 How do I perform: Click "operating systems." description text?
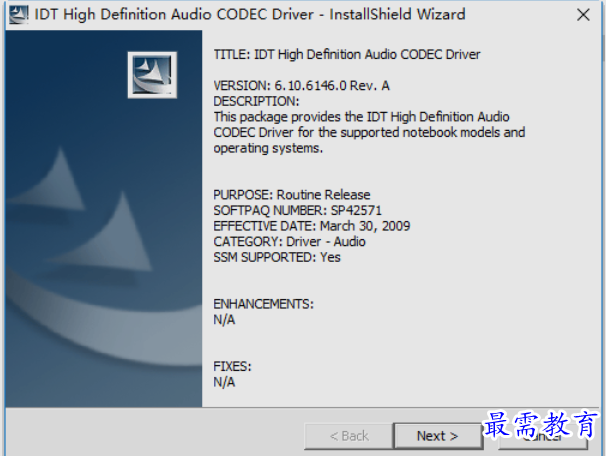pos(268,148)
